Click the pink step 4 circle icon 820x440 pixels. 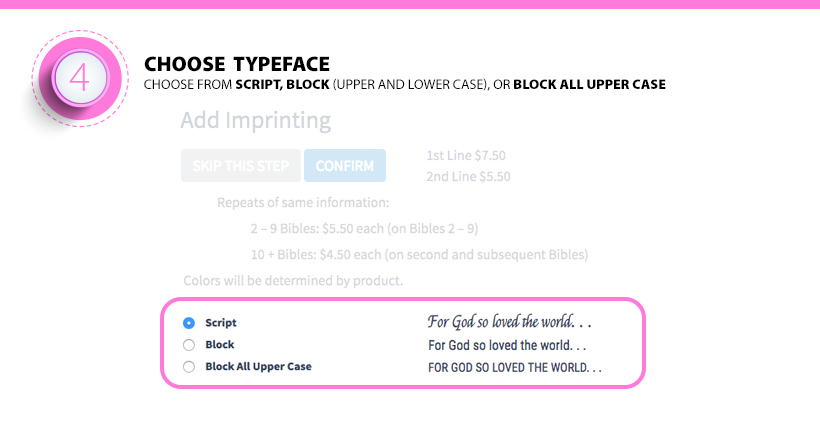coord(78,78)
